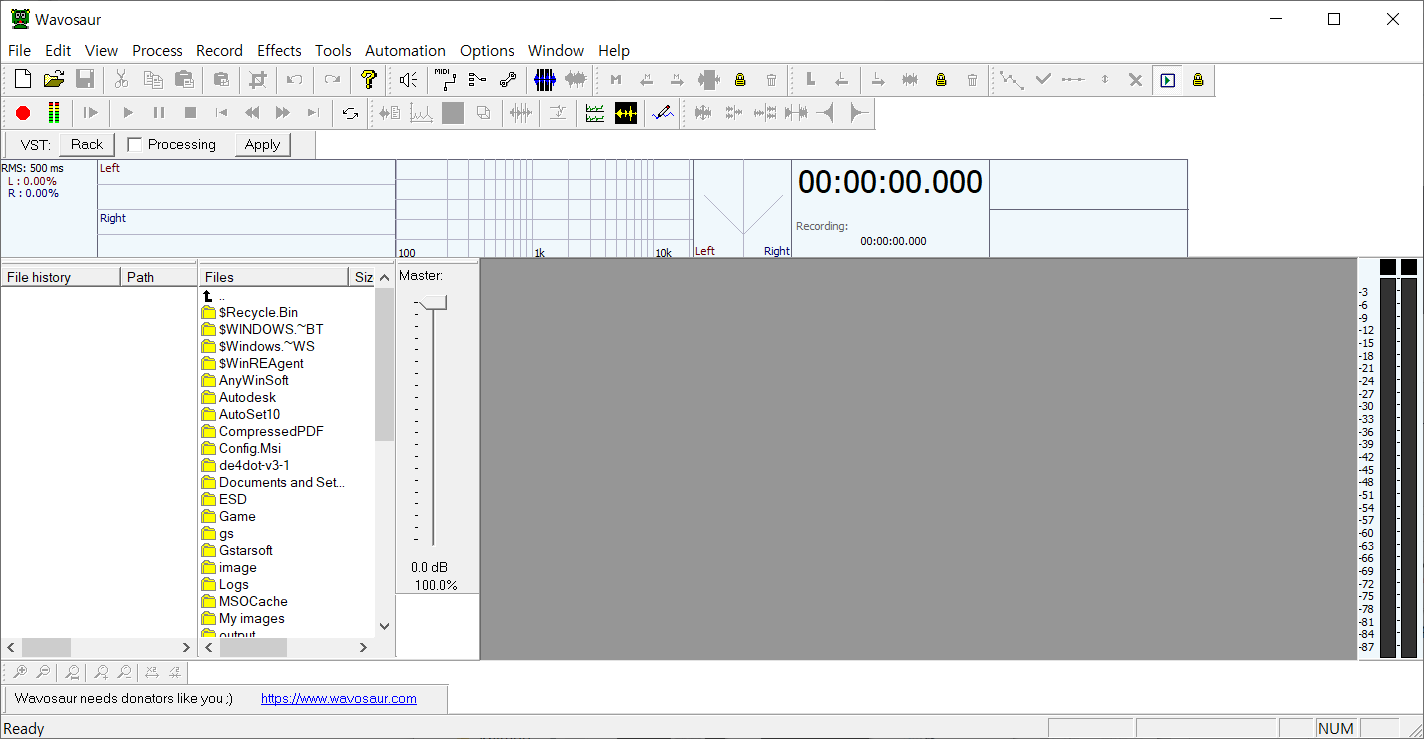The height and width of the screenshot is (739, 1424).
Task: Click the green multi-graph display icon
Action: 595,113
